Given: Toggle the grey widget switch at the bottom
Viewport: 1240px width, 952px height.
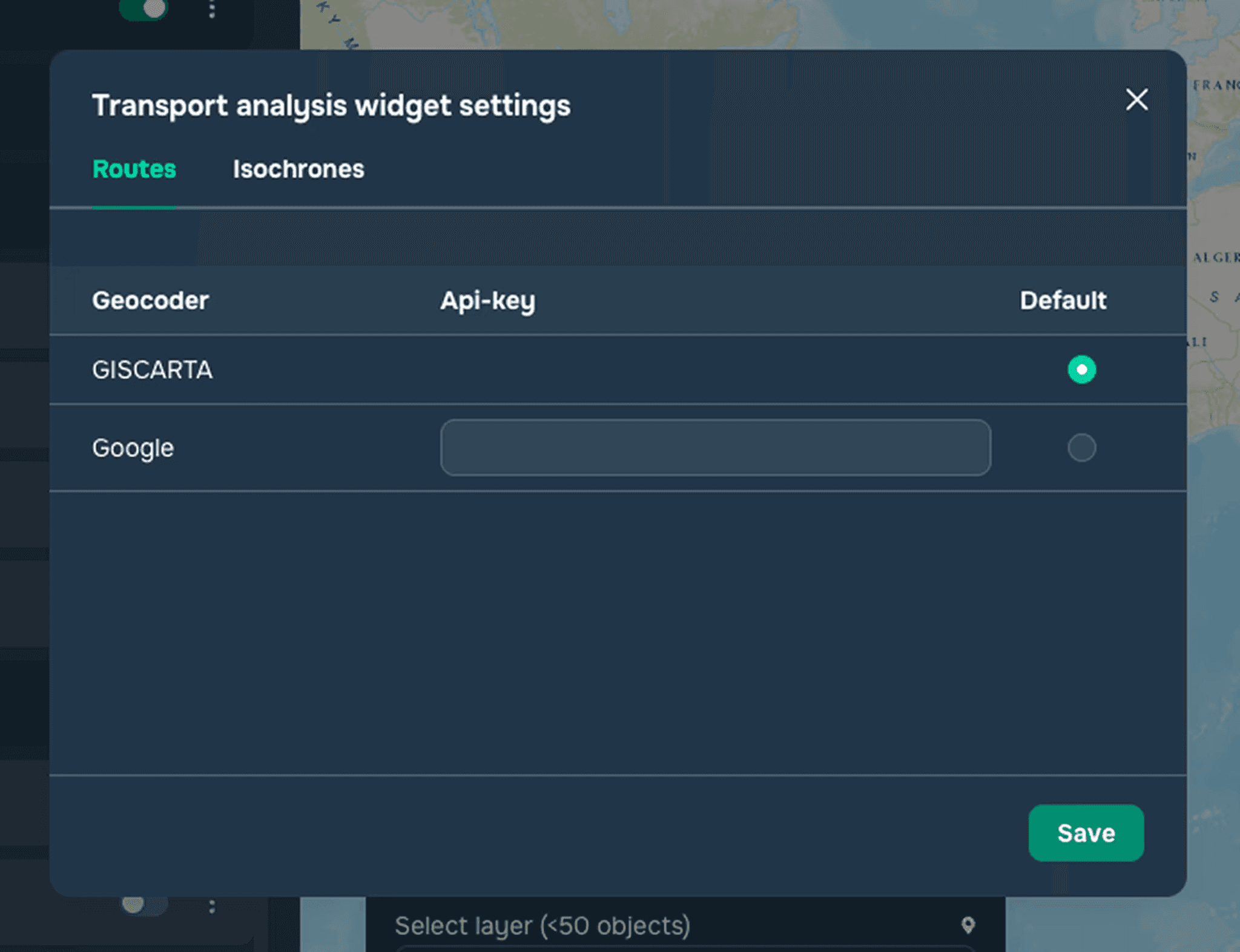Looking at the screenshot, I should 143,905.
